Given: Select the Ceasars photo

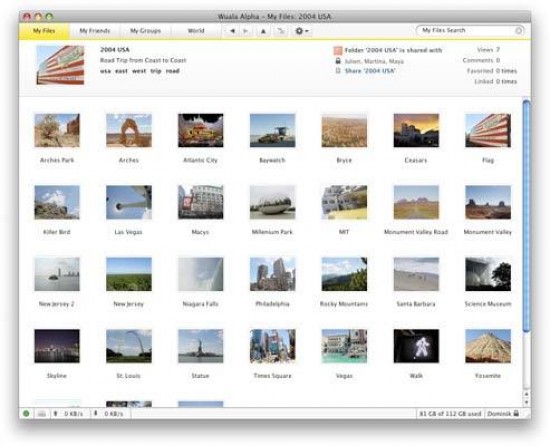Looking at the screenshot, I should tap(416, 130).
